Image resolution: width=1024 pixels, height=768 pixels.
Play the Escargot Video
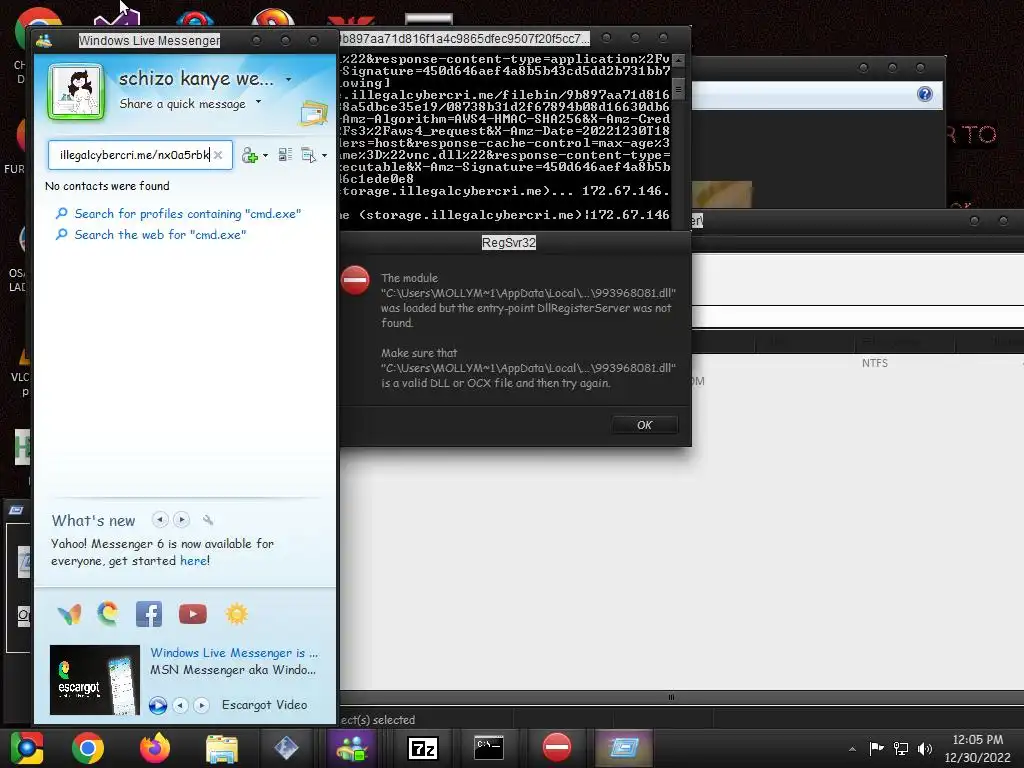tap(157, 705)
